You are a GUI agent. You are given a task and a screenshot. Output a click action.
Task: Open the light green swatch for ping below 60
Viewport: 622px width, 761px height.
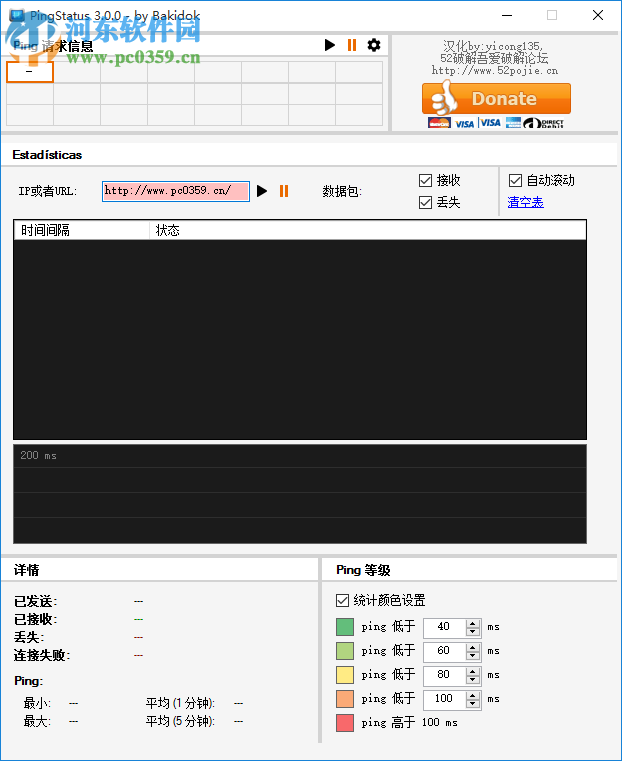click(x=345, y=651)
